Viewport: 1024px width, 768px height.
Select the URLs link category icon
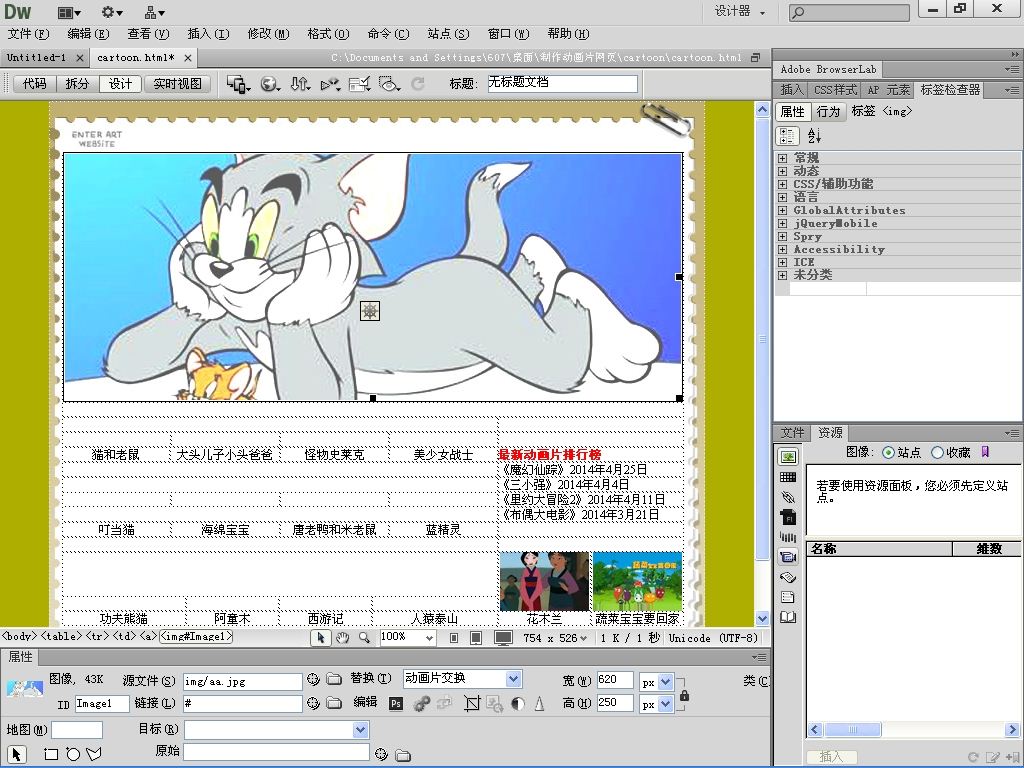(788, 497)
